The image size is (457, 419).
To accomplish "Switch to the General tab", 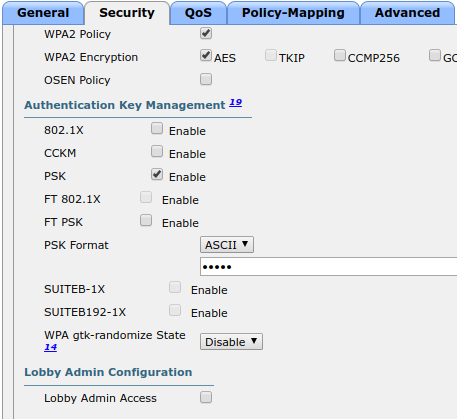I will tap(43, 13).
